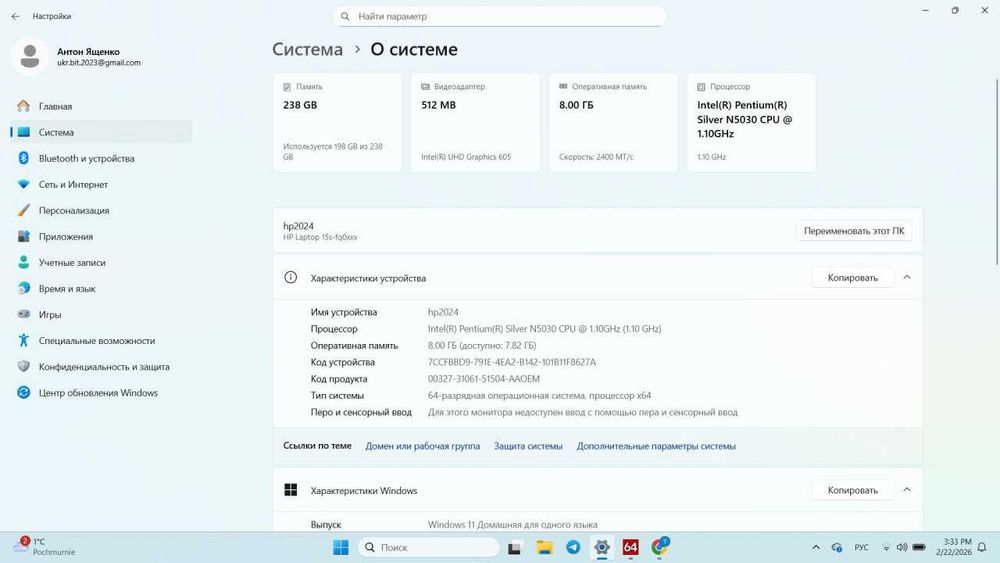
Task: Click the Wi-Fi network tray icon
Action: [x=886, y=547]
